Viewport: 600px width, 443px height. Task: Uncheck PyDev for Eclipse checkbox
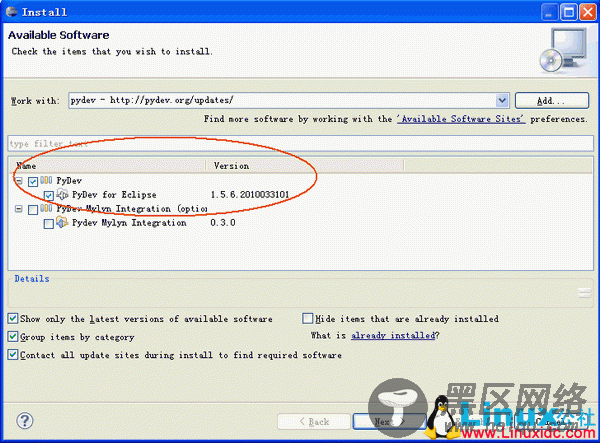[49, 195]
